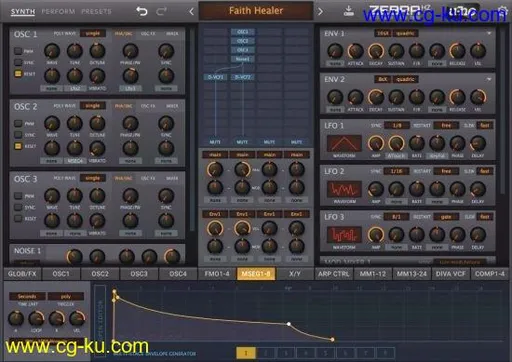Open LFO 1 'fast' slew selector

(485, 125)
